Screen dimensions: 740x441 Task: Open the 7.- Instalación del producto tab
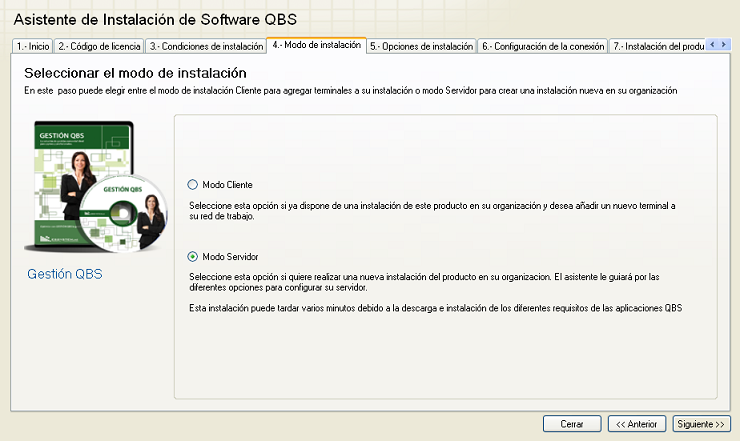pos(657,46)
